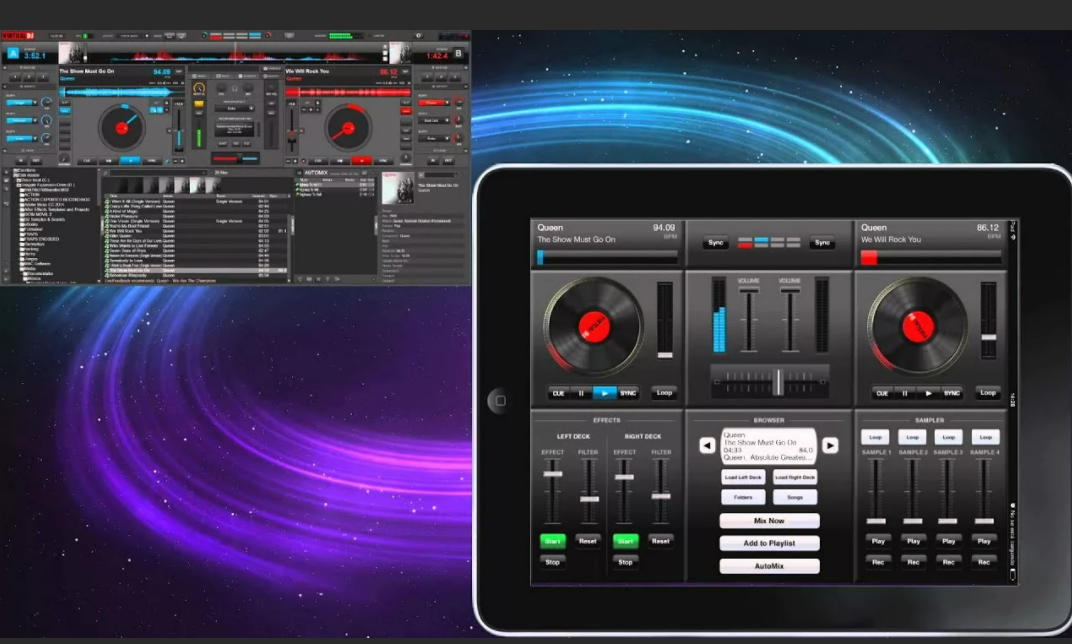Click the VirtualDJ crossfader

tap(234, 159)
